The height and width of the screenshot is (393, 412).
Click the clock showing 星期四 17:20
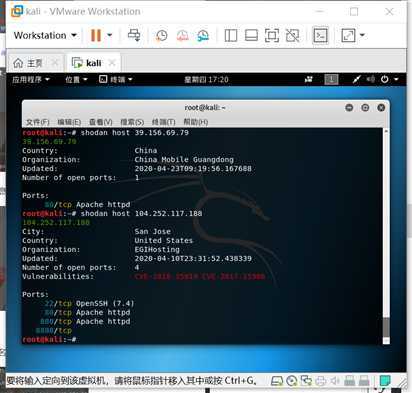pyautogui.click(x=206, y=79)
